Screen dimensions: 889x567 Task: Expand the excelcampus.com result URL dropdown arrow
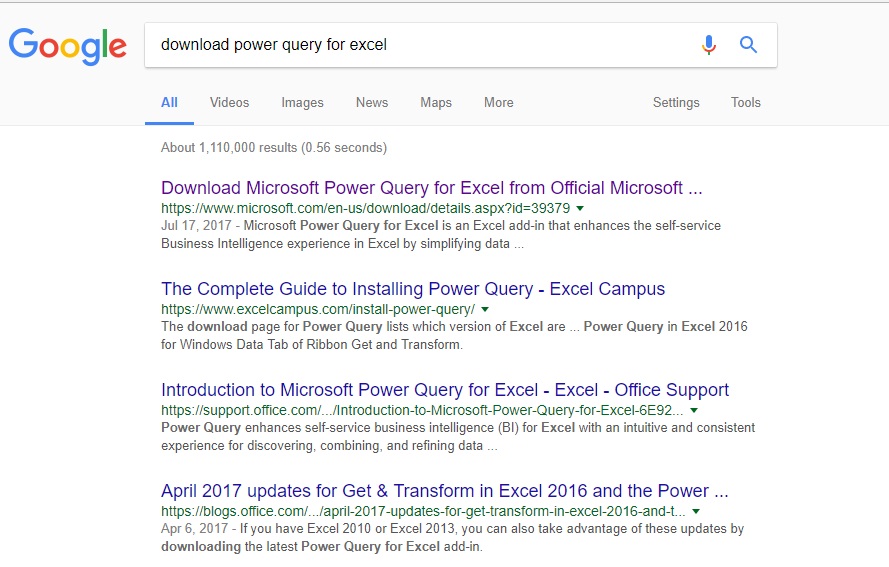(485, 310)
